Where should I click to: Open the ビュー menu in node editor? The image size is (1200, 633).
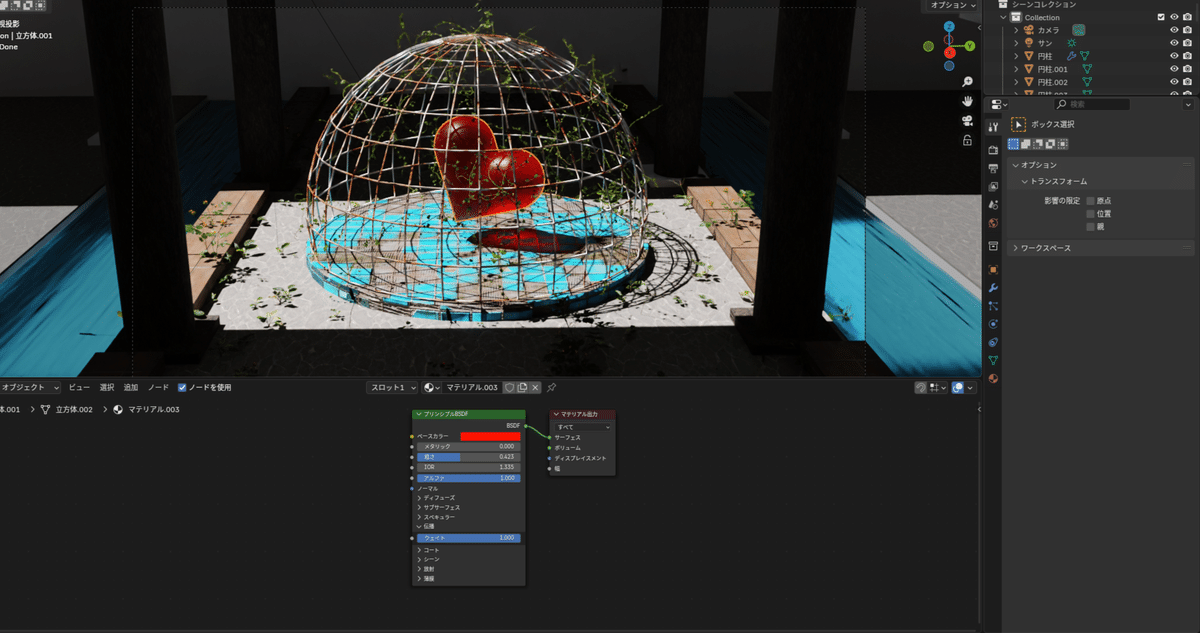click(79, 387)
